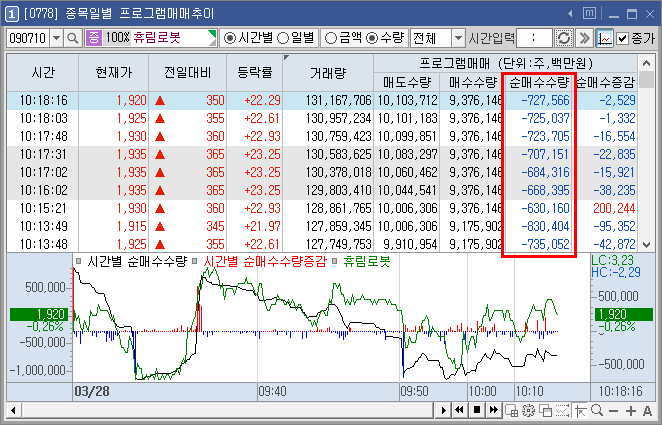Image resolution: width=662 pixels, height=425 pixels.
Task: Click the green corner of stock name box
Action: click(x=213, y=33)
